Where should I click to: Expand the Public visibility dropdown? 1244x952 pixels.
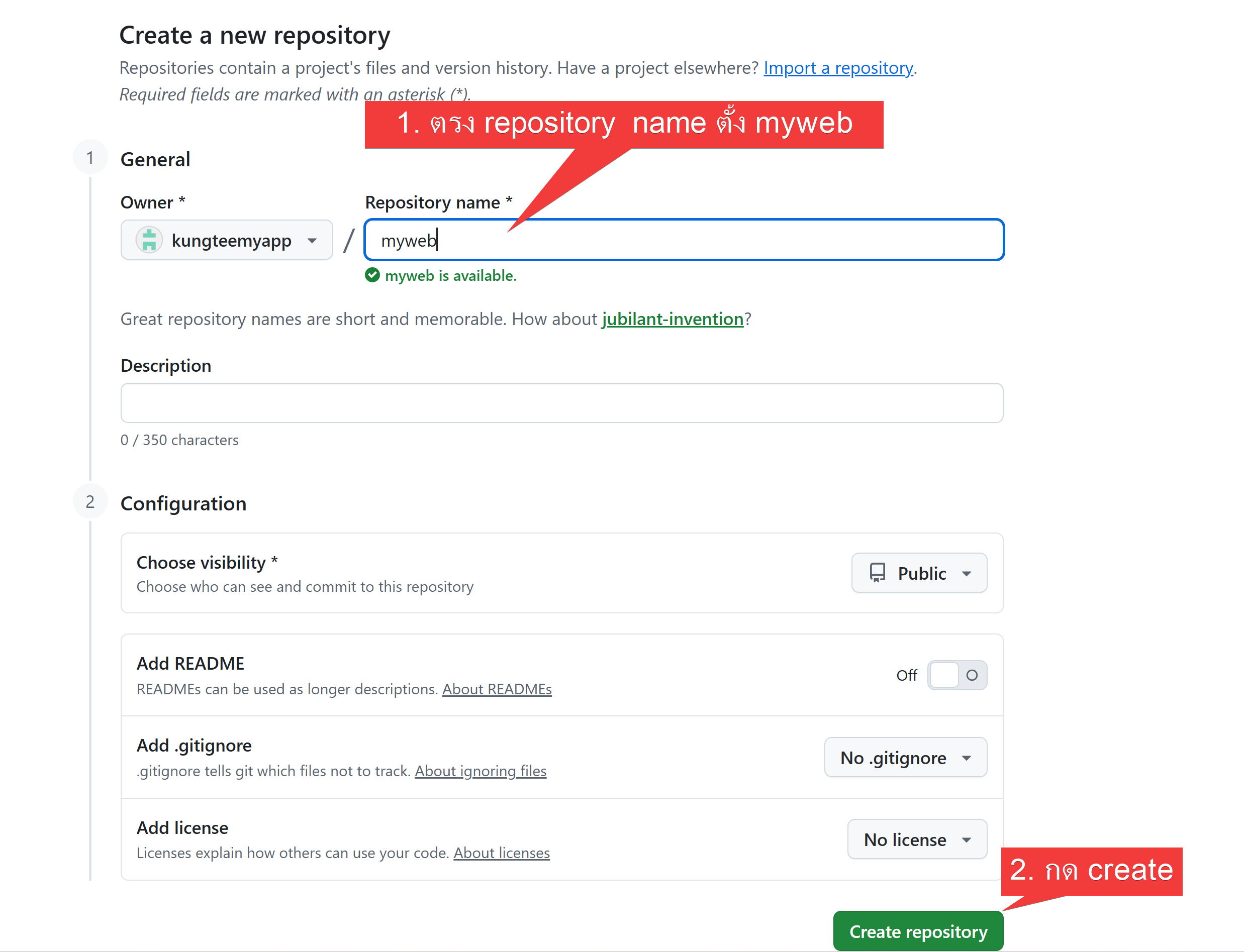coord(918,573)
